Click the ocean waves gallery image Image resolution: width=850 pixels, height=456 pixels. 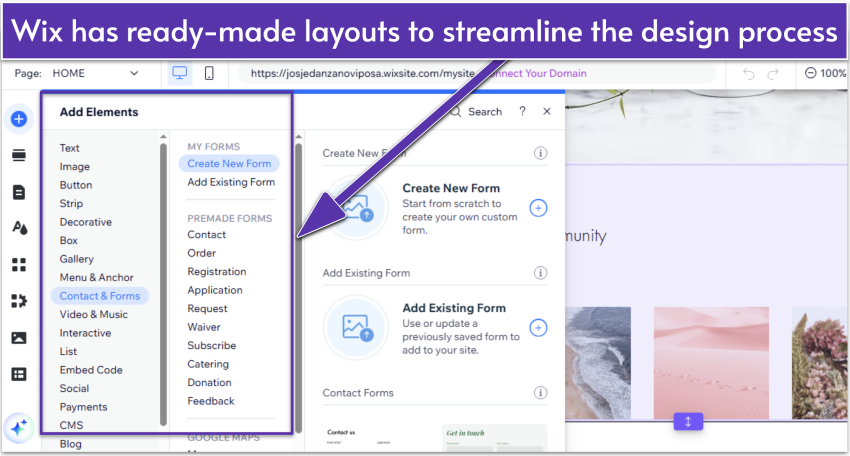[598, 363]
